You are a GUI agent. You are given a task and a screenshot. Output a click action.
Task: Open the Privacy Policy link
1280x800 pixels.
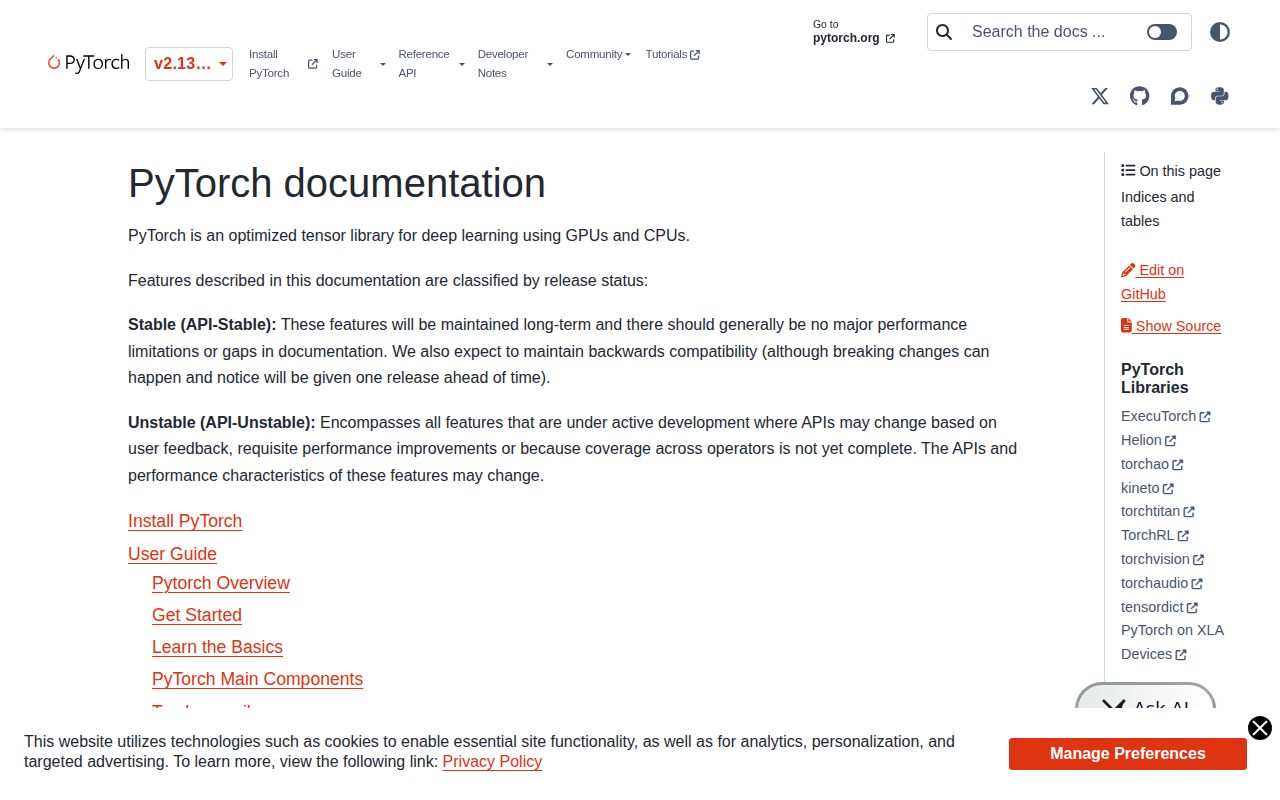pyautogui.click(x=492, y=762)
